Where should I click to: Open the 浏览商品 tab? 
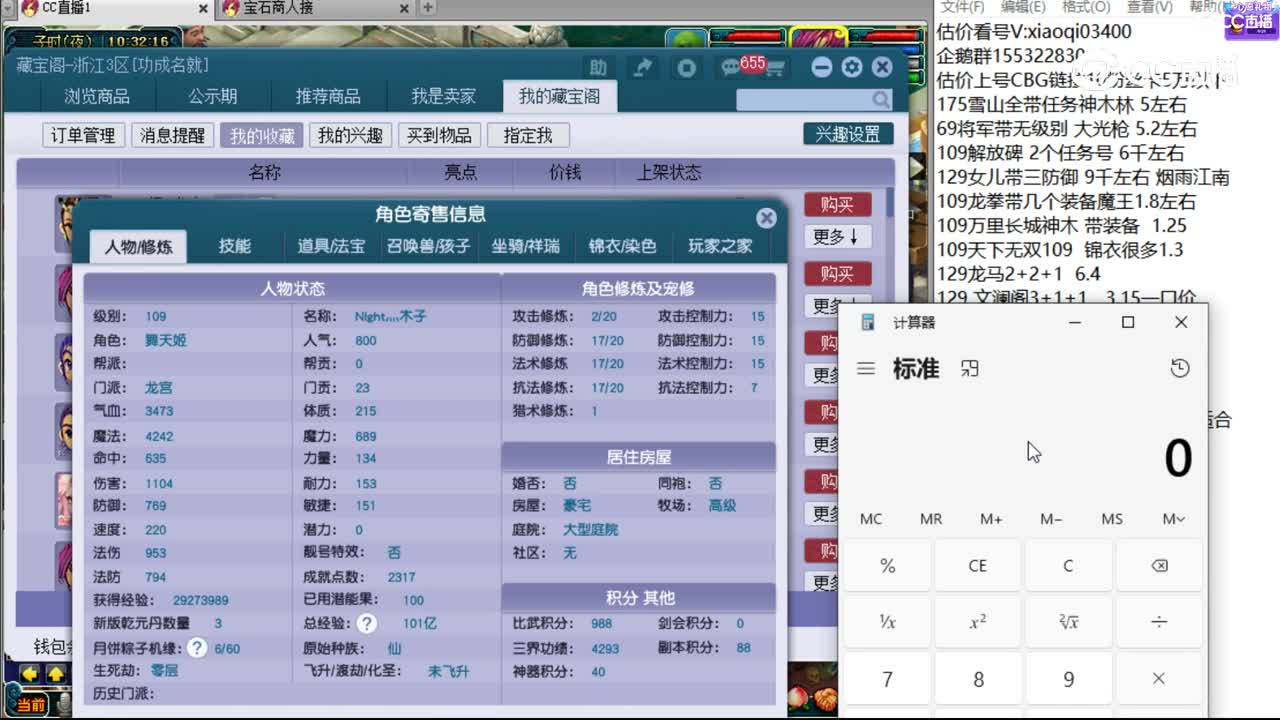tap(97, 97)
